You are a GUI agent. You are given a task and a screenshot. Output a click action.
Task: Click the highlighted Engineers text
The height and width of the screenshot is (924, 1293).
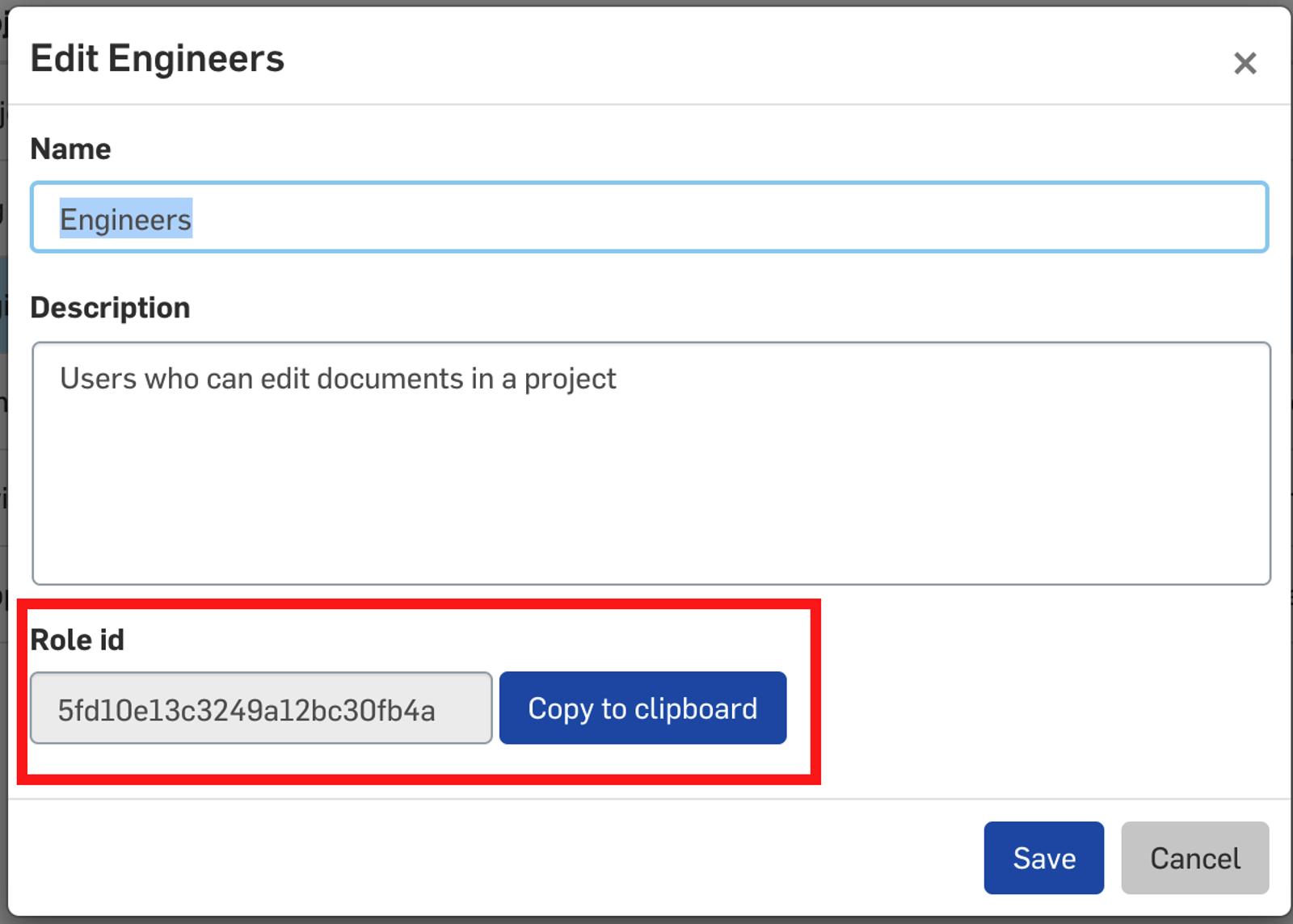pos(125,220)
